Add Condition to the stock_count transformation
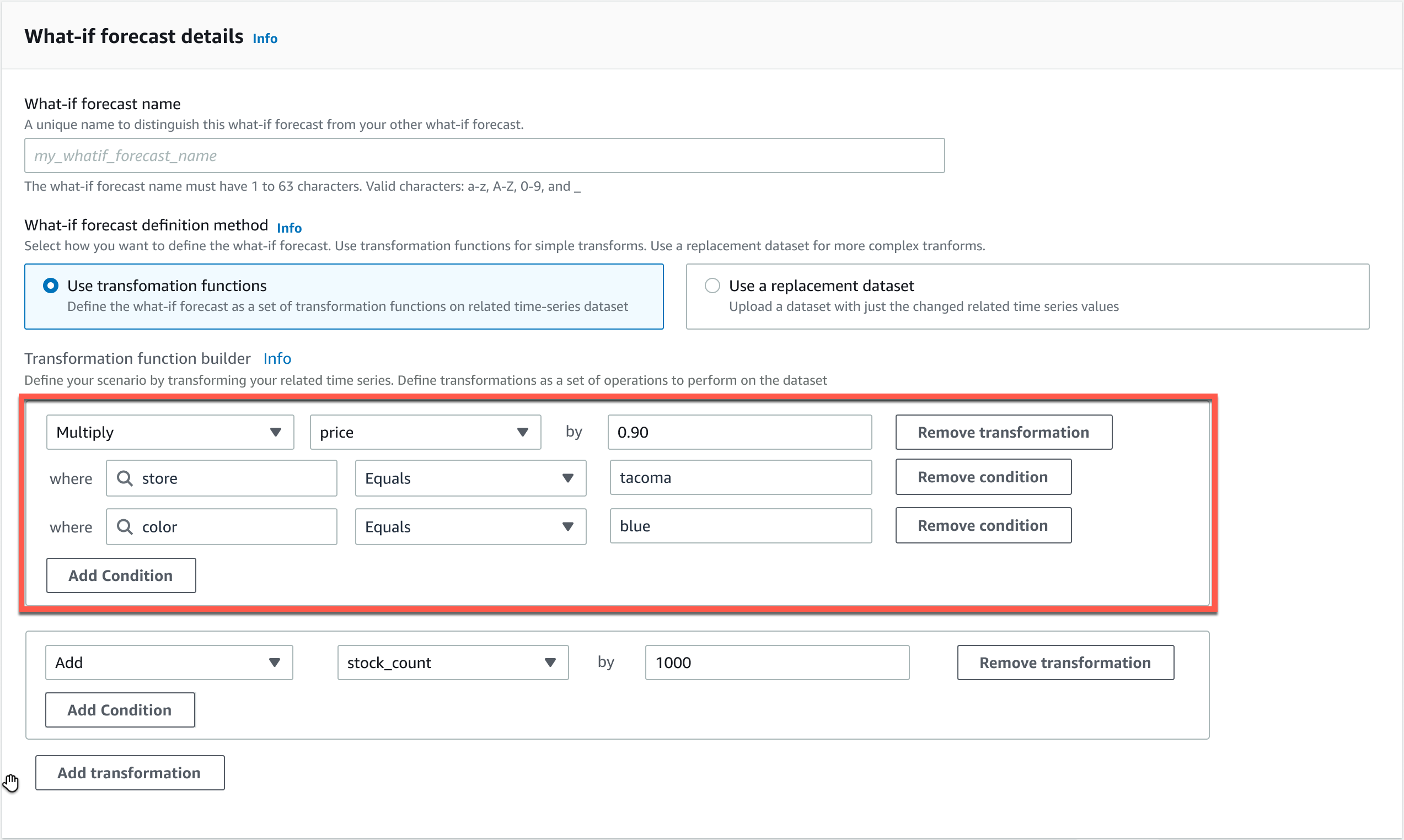 (x=120, y=710)
